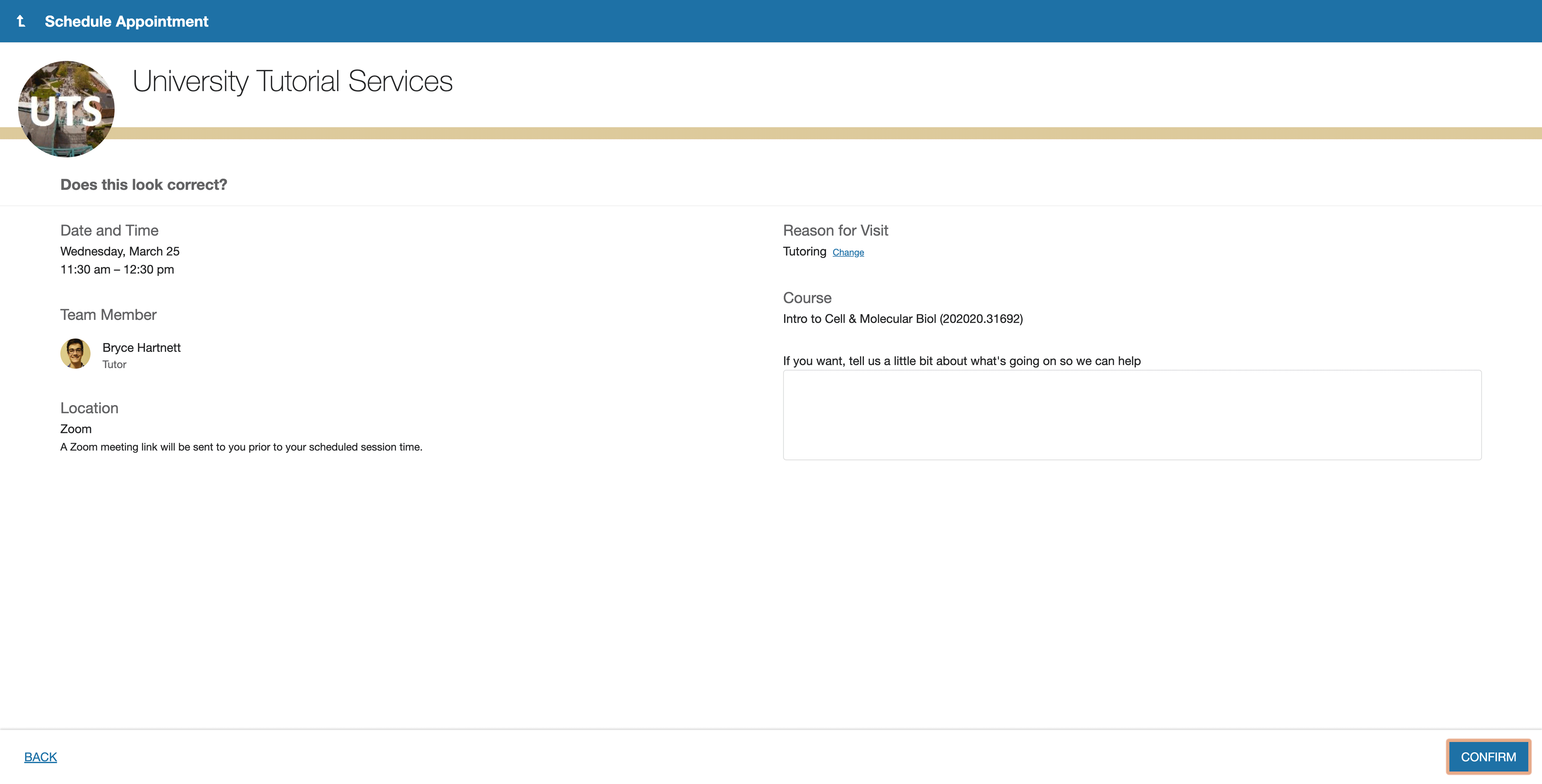The width and height of the screenshot is (1542, 784).
Task: Click the UTS circular logo image
Action: point(66,109)
